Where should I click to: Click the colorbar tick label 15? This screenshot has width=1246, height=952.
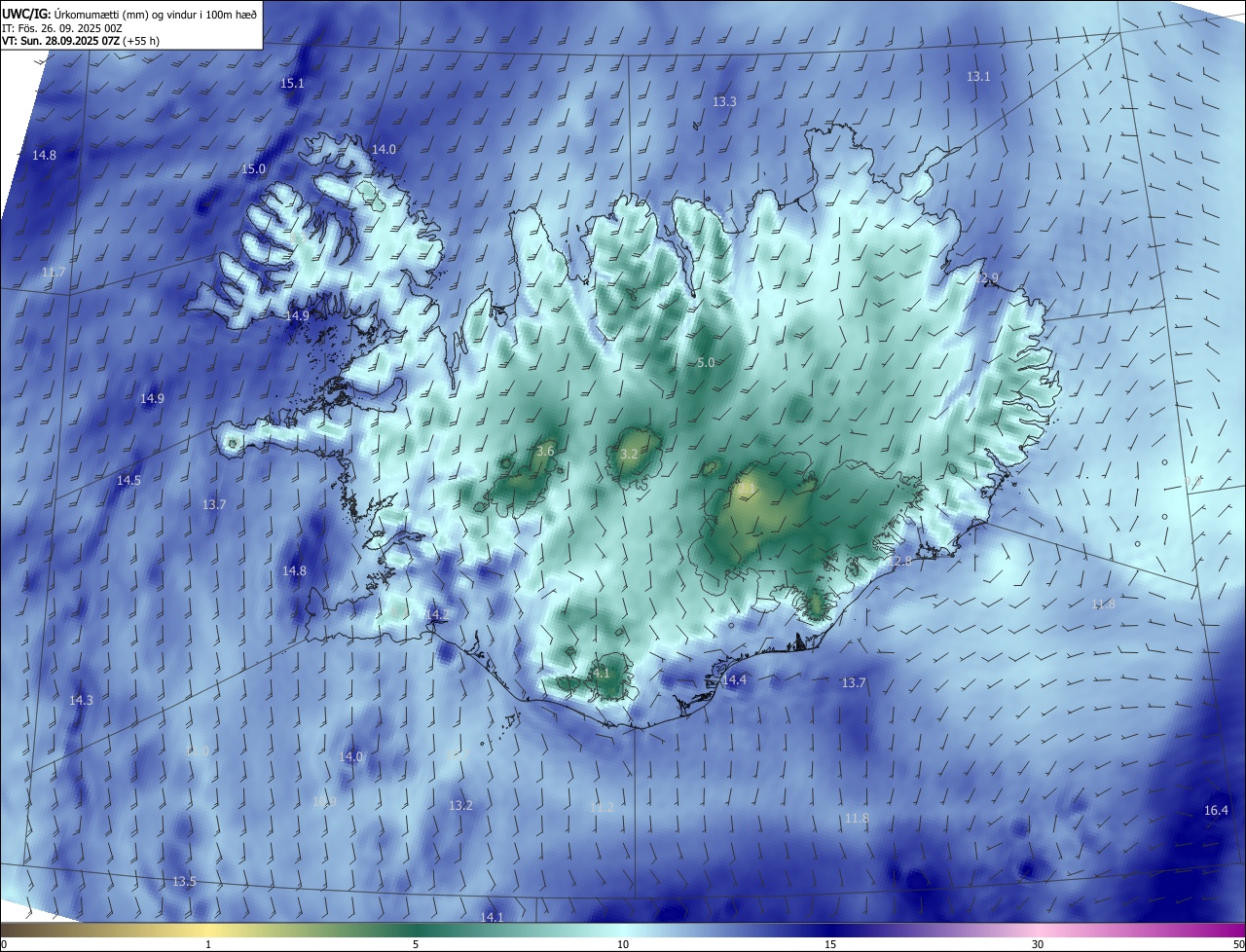tap(830, 945)
